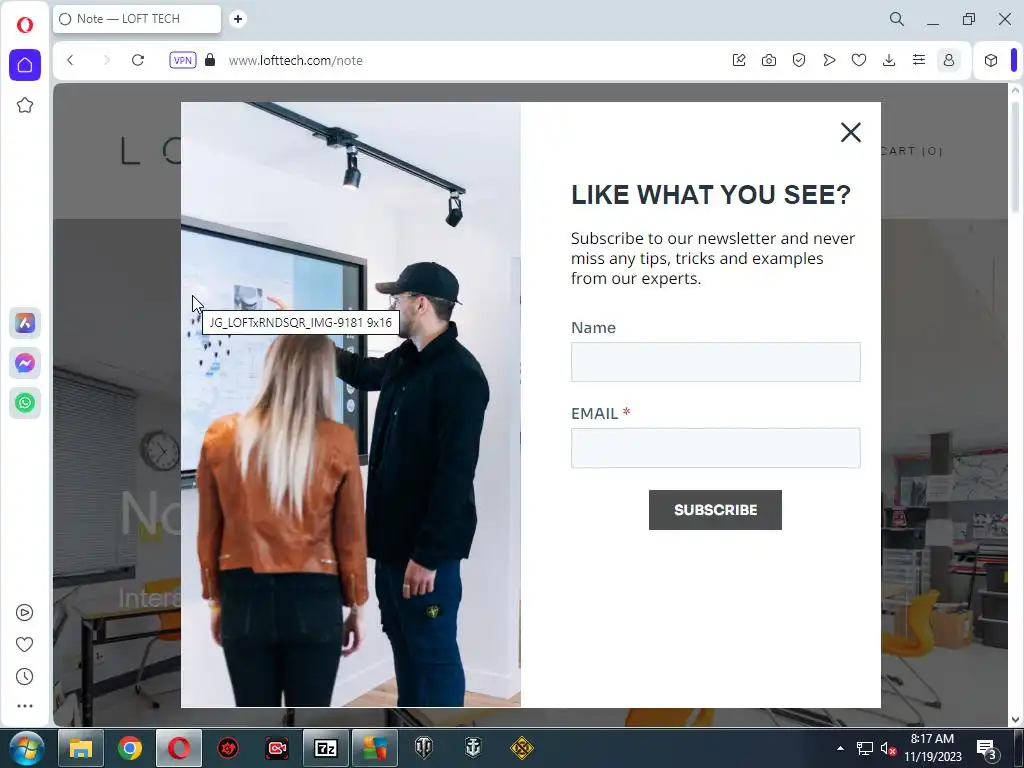The image size is (1024, 768).
Task: Open the extensions cube icon
Action: click(x=991, y=60)
